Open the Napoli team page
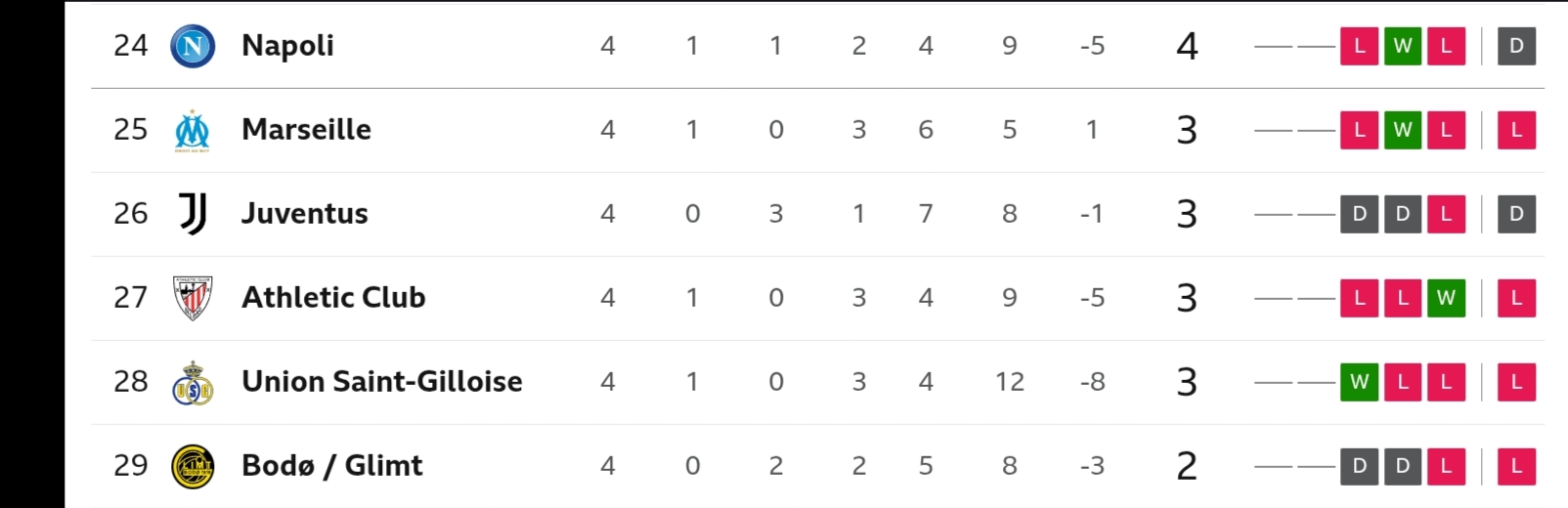 pos(287,46)
